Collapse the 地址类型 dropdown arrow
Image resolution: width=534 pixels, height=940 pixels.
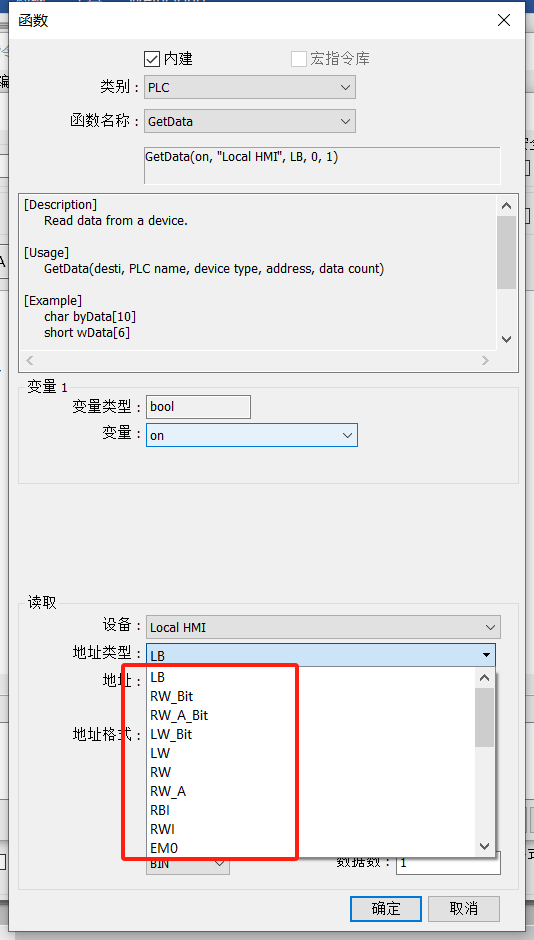pyautogui.click(x=486, y=655)
